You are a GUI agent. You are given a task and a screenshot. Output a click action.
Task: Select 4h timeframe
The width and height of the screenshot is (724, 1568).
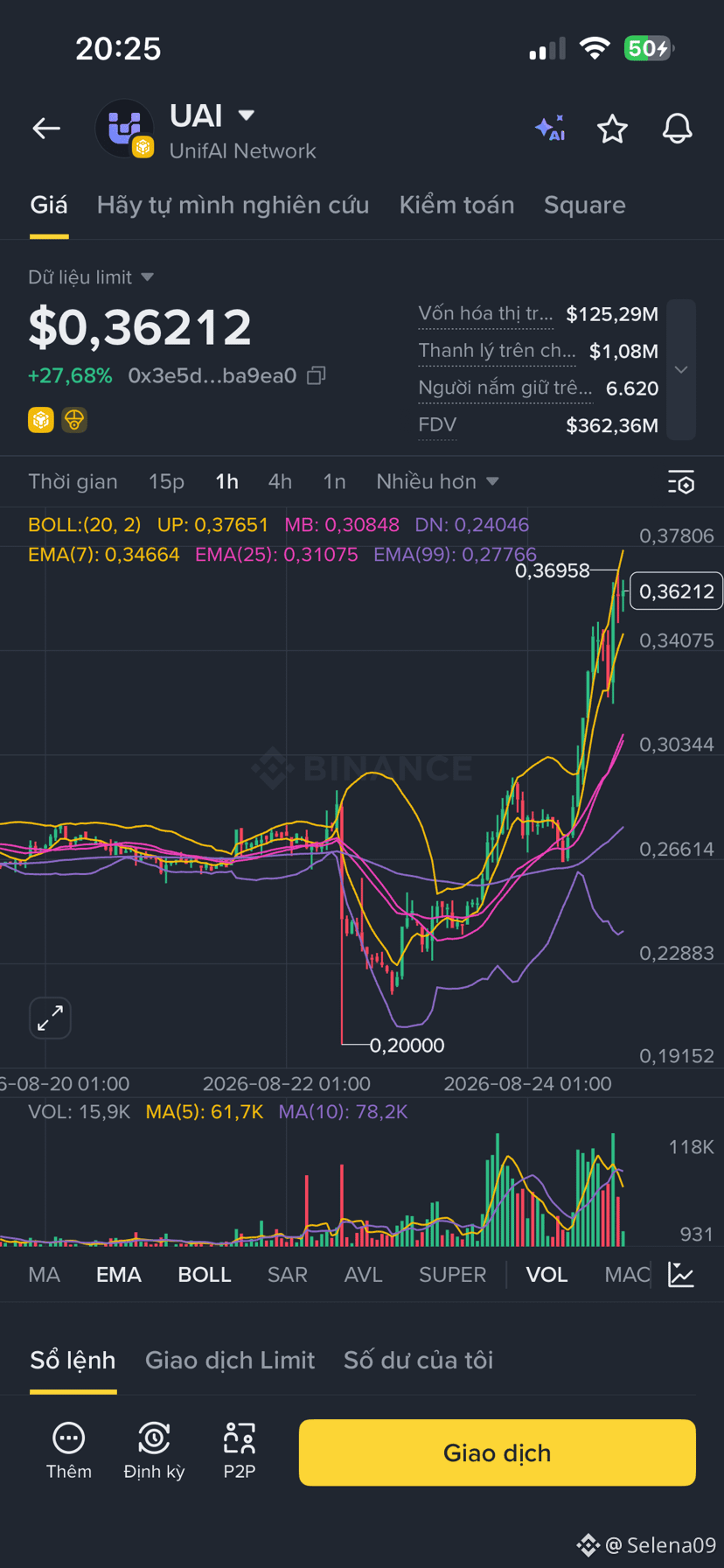tap(280, 481)
